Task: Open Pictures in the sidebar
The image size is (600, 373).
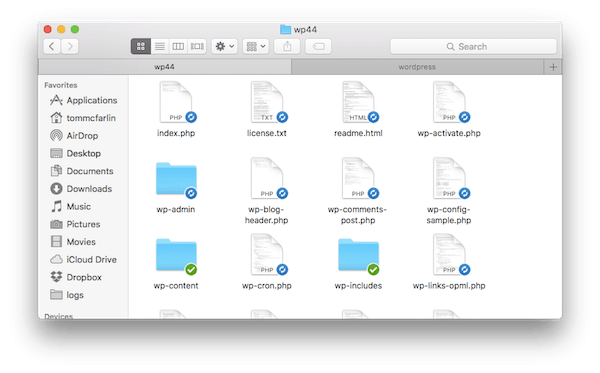Action: (x=75, y=224)
